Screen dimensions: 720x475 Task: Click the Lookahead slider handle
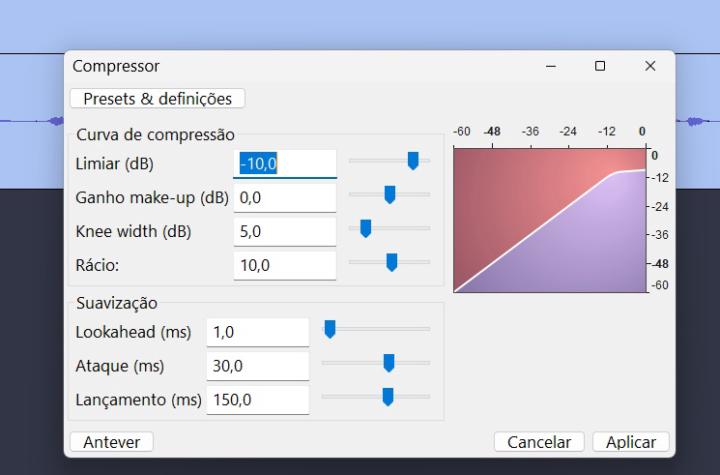pyautogui.click(x=330, y=329)
